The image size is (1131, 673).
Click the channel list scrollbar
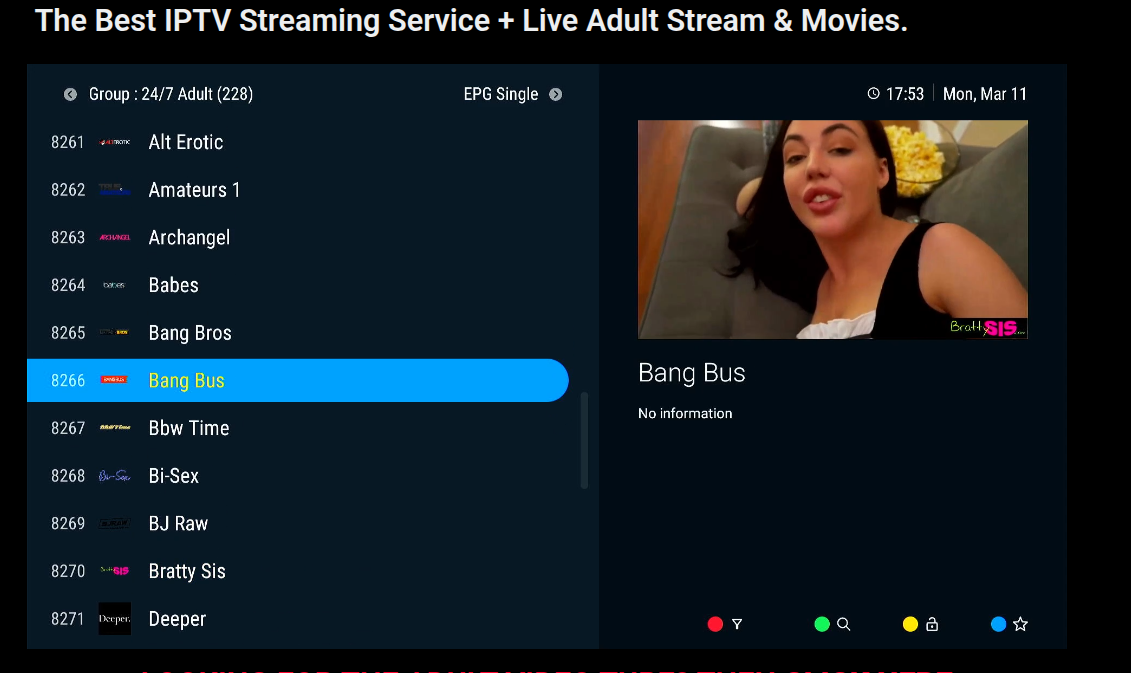click(584, 441)
